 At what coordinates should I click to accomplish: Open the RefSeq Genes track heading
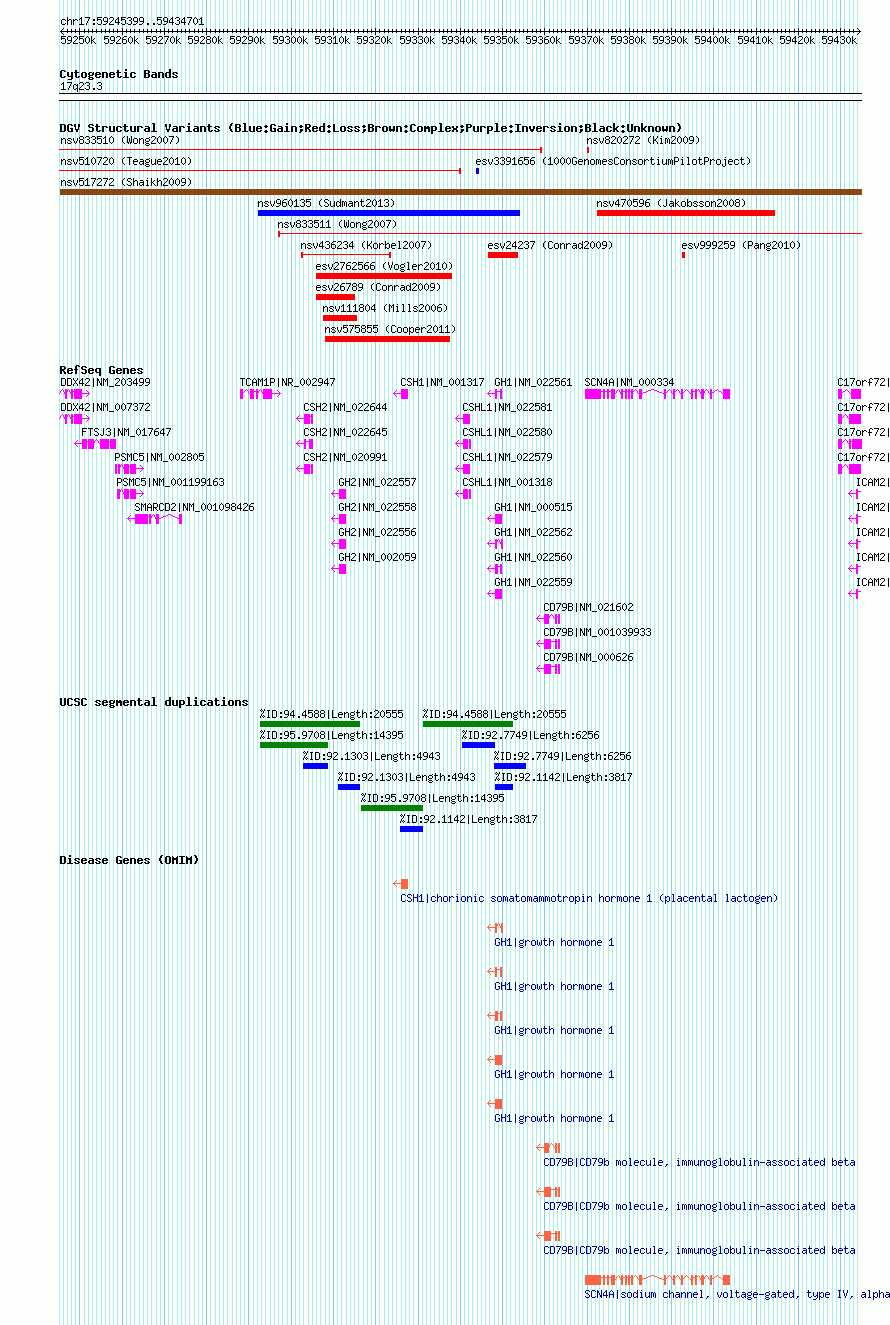[101, 370]
